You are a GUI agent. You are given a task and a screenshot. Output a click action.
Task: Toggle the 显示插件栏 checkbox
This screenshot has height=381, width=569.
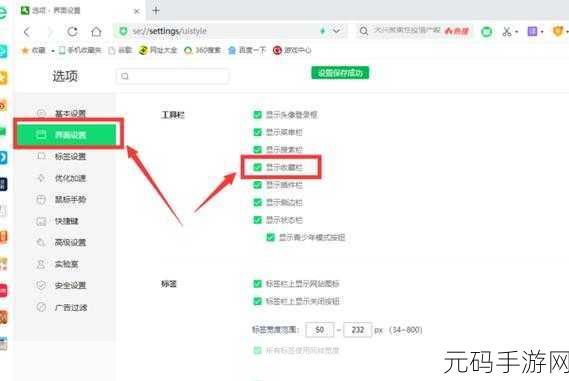tap(257, 185)
